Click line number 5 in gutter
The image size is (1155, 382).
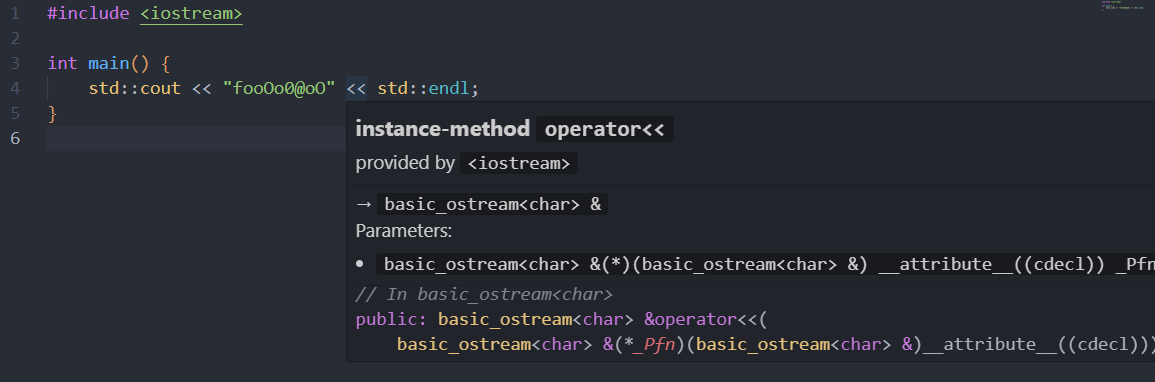pos(15,113)
